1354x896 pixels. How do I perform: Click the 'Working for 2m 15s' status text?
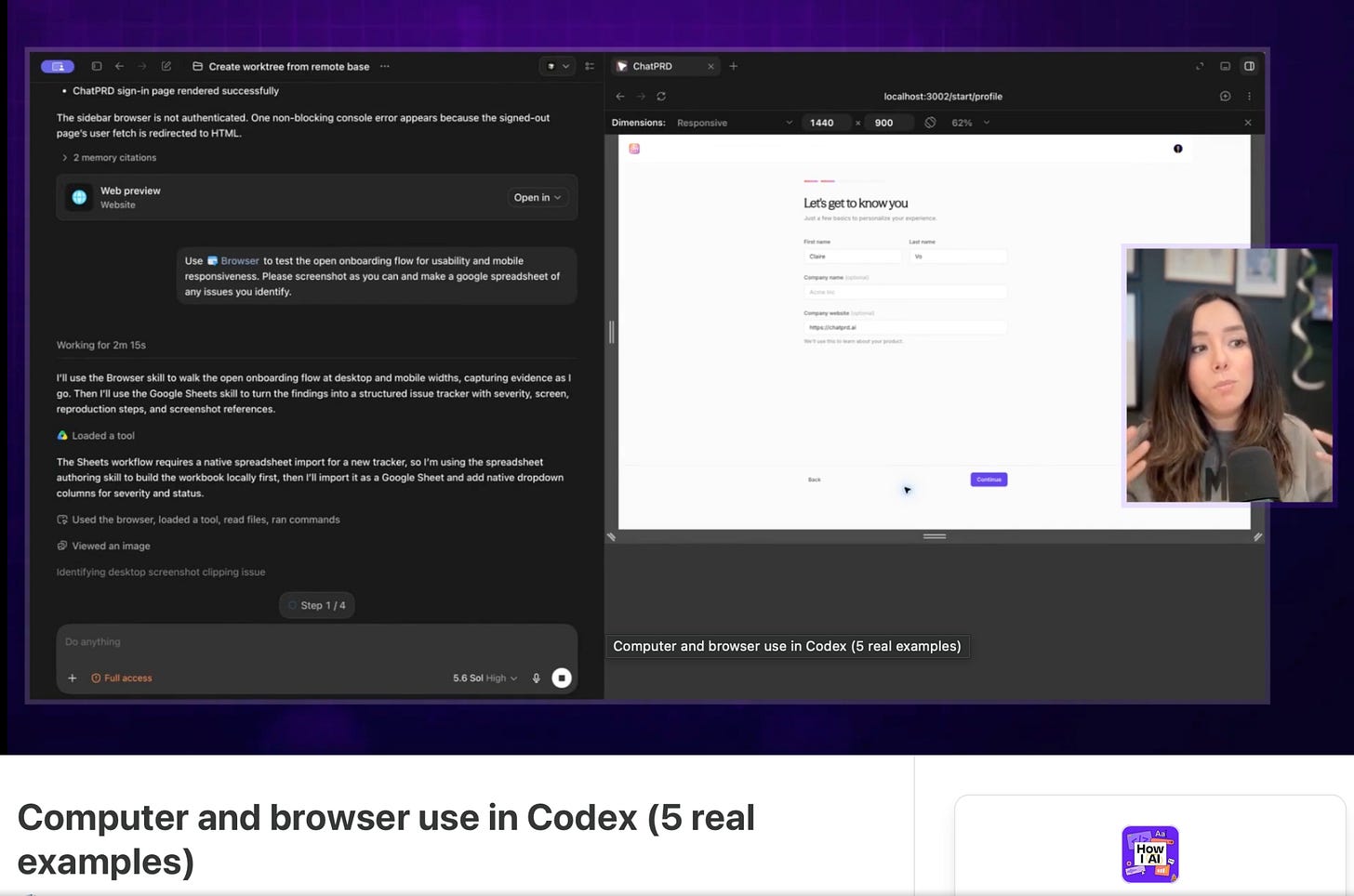coord(101,345)
